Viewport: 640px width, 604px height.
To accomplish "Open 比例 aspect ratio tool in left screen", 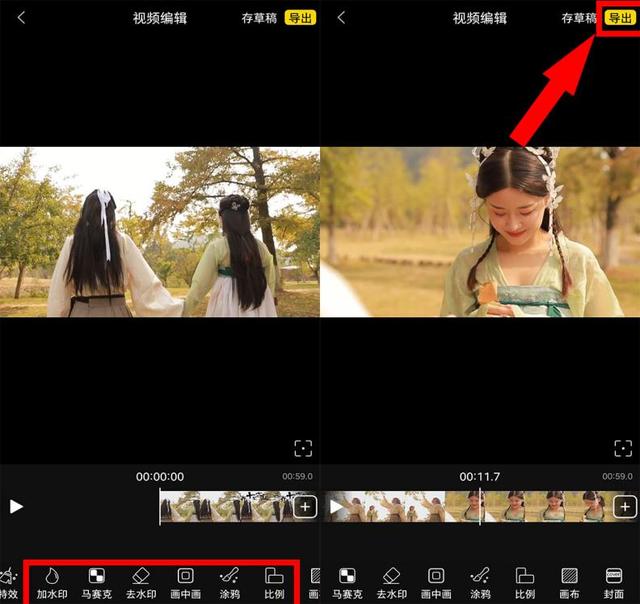I will 274,582.
